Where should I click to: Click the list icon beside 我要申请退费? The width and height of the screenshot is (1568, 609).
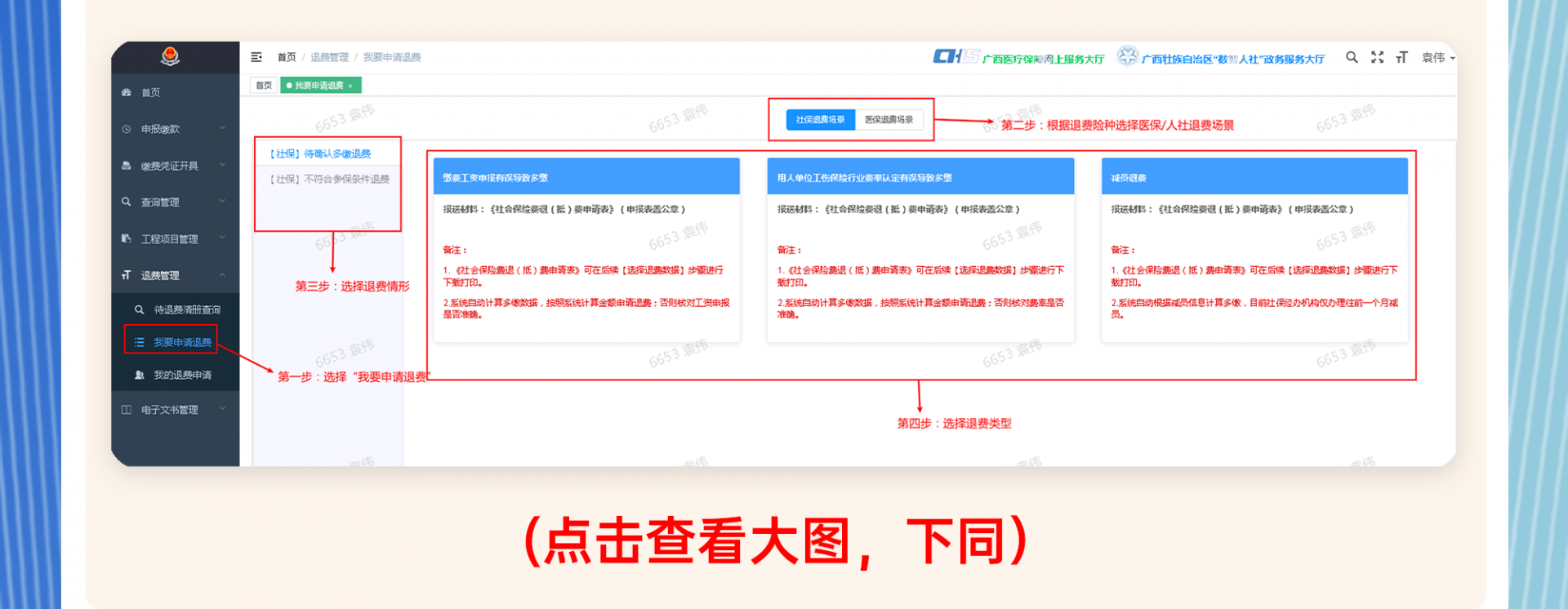click(140, 342)
